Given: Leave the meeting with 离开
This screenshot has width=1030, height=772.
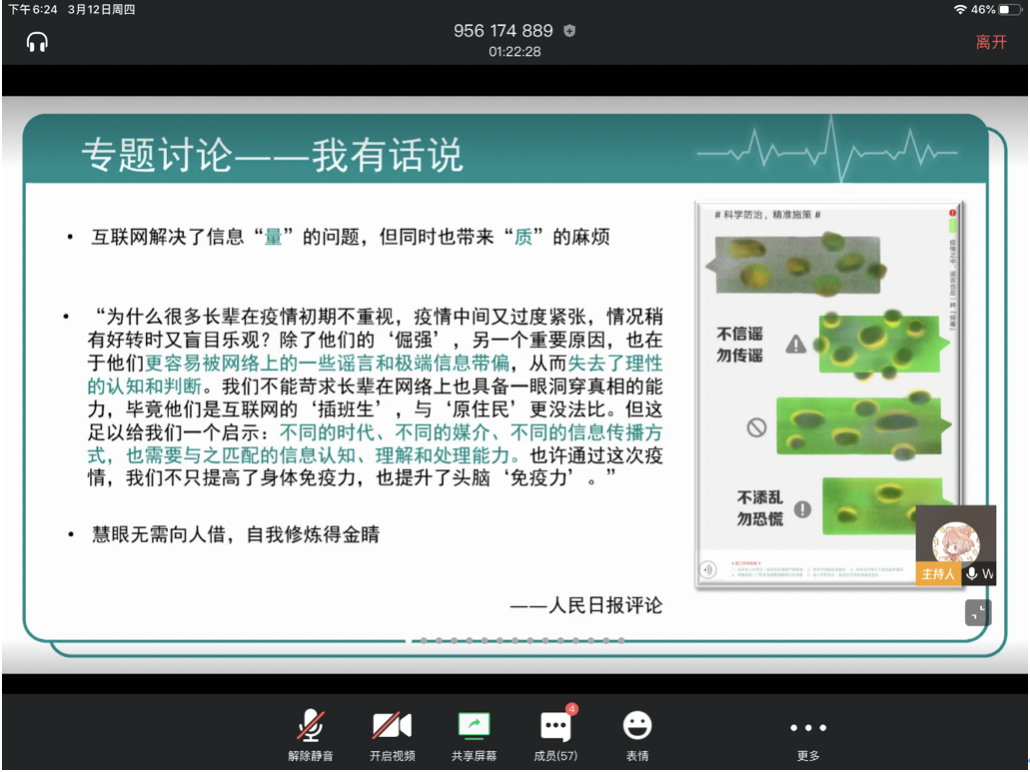Looking at the screenshot, I should 991,42.
